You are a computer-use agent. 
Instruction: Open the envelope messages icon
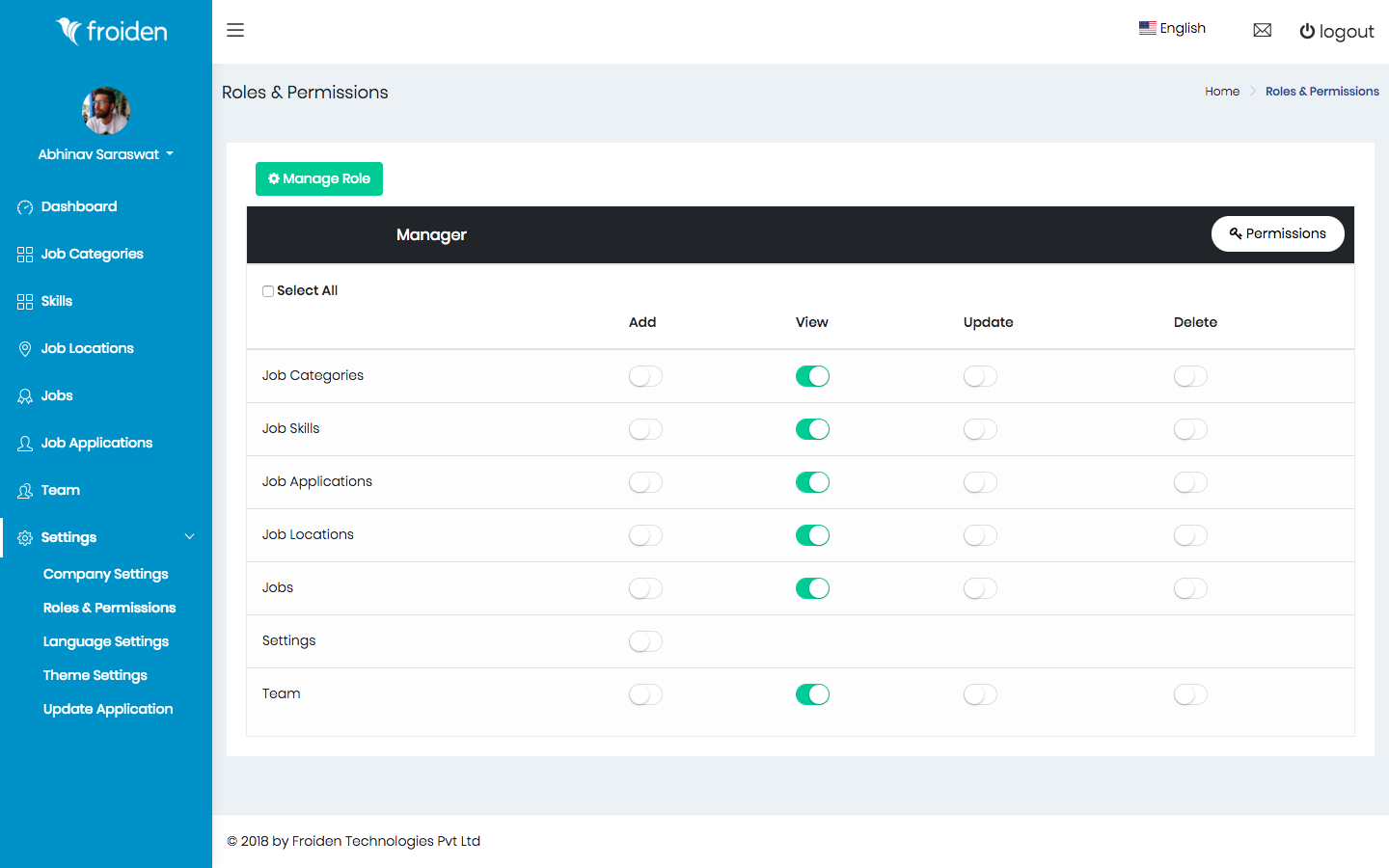pos(1262,30)
